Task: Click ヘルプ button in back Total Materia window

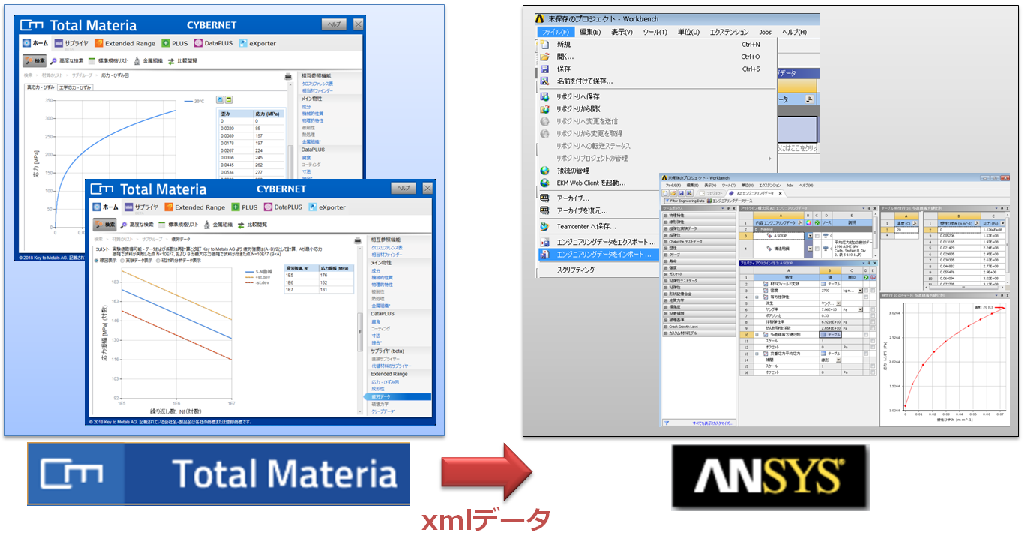Action: [334, 25]
